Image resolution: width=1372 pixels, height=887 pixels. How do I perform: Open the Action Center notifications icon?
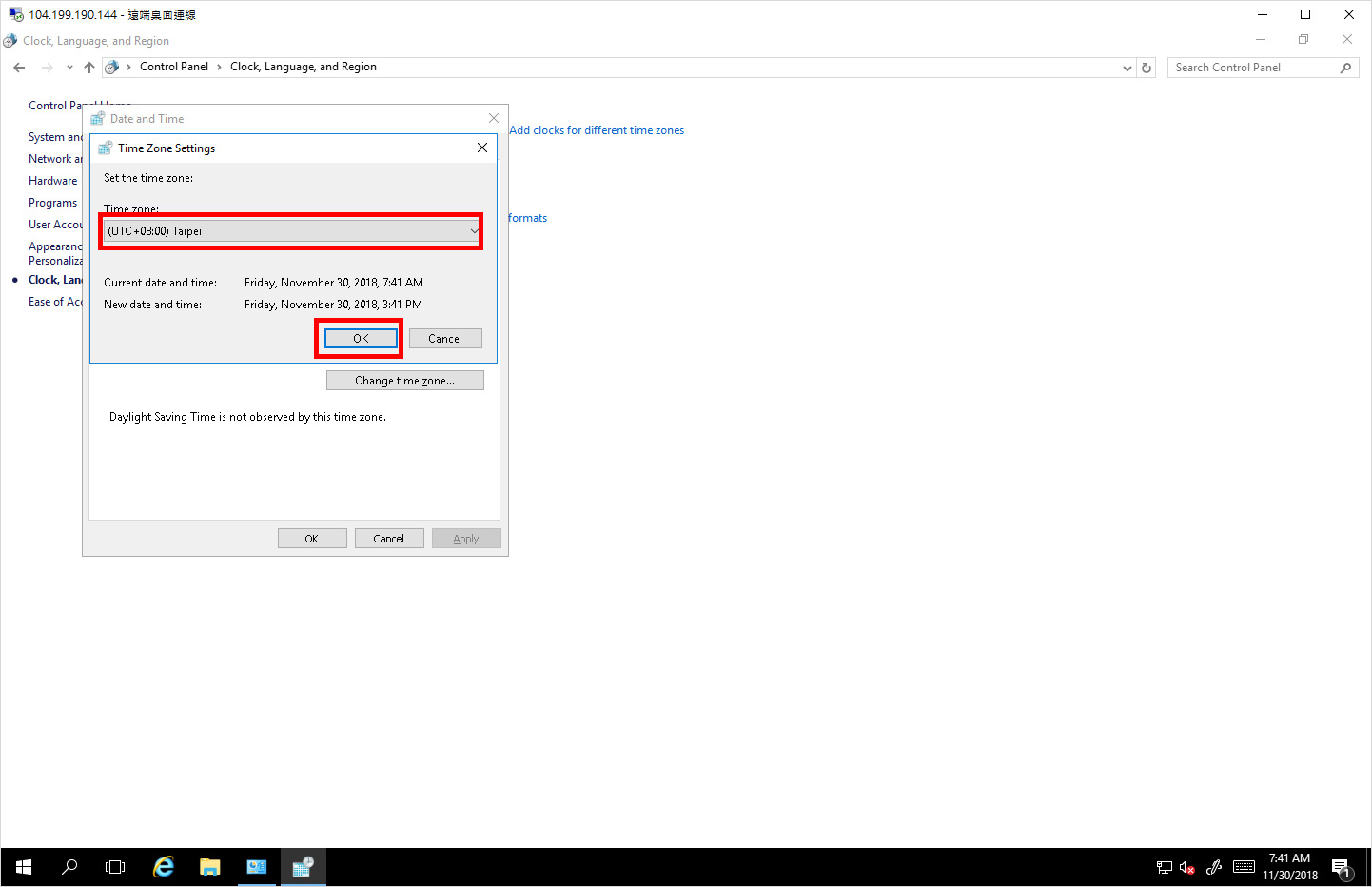[1342, 867]
